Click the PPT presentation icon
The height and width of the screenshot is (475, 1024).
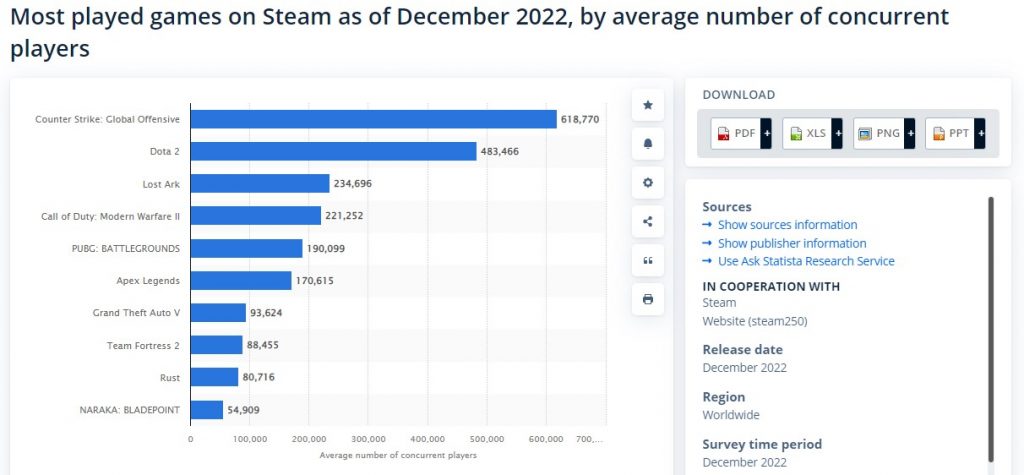click(x=938, y=134)
